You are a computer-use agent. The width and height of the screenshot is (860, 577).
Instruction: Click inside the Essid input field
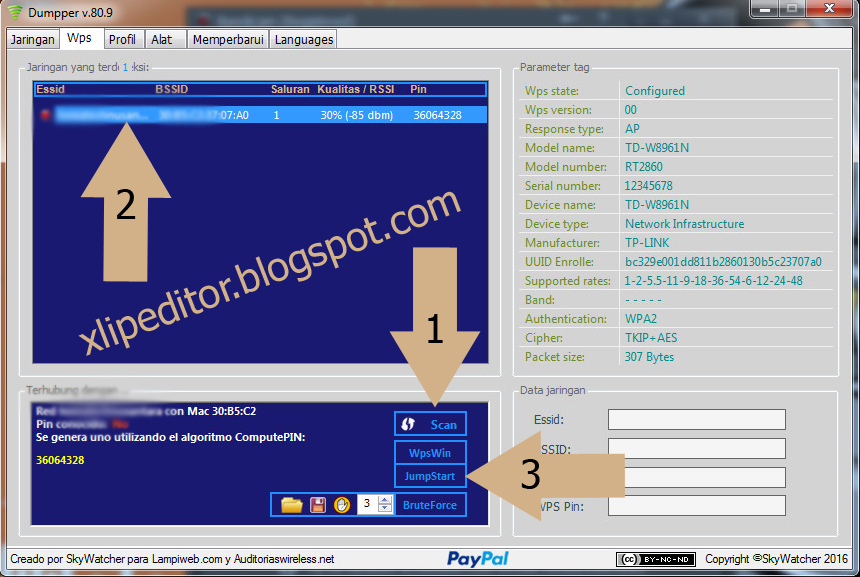pos(697,420)
